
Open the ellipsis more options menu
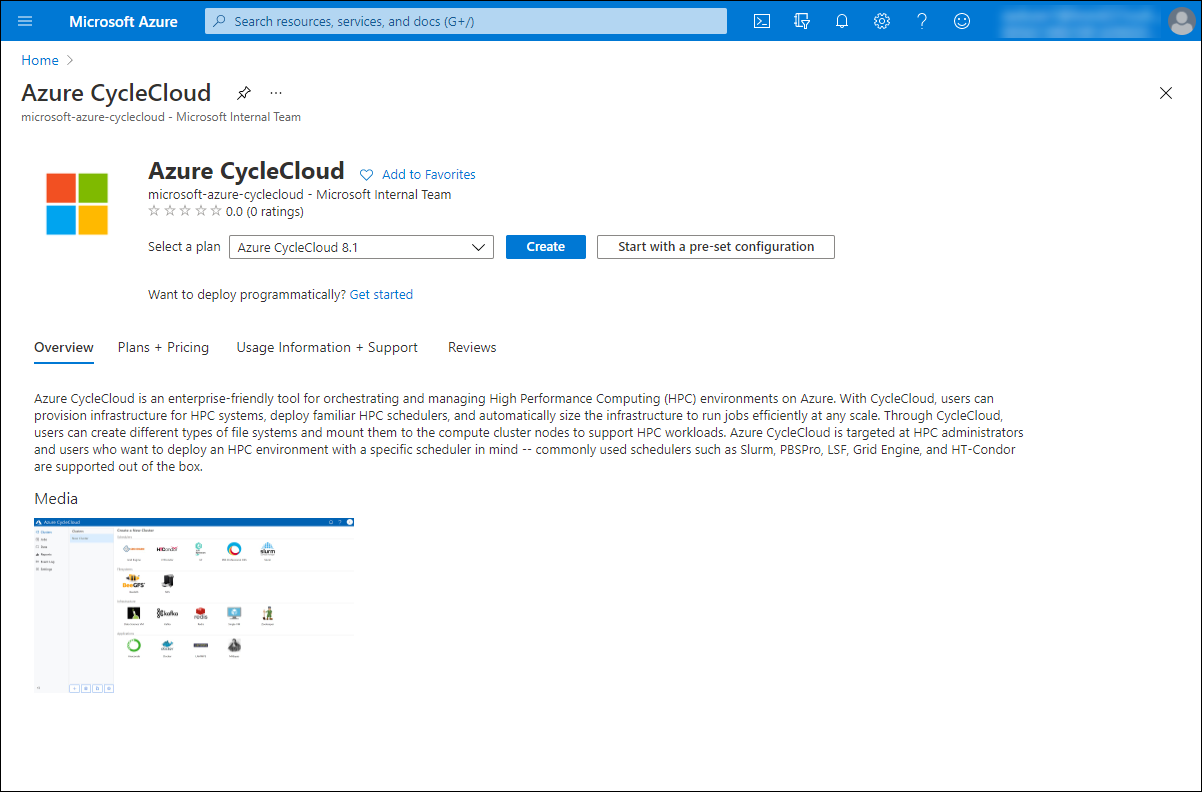tap(275, 92)
